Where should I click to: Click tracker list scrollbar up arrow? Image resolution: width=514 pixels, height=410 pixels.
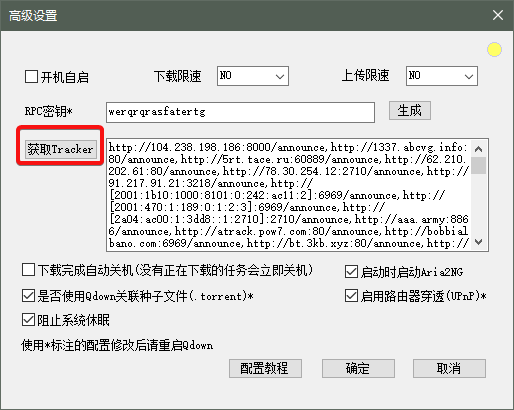pyautogui.click(x=479, y=149)
